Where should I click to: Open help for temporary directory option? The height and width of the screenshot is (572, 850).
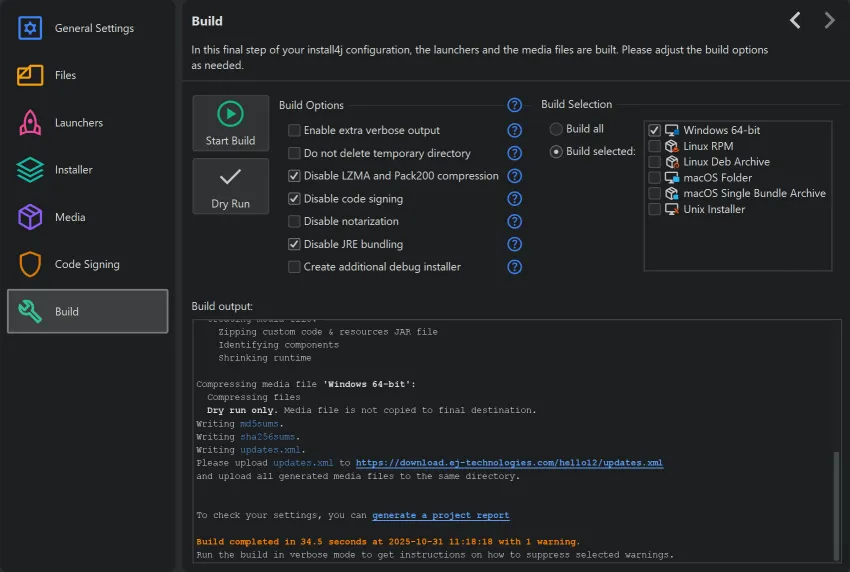point(514,153)
